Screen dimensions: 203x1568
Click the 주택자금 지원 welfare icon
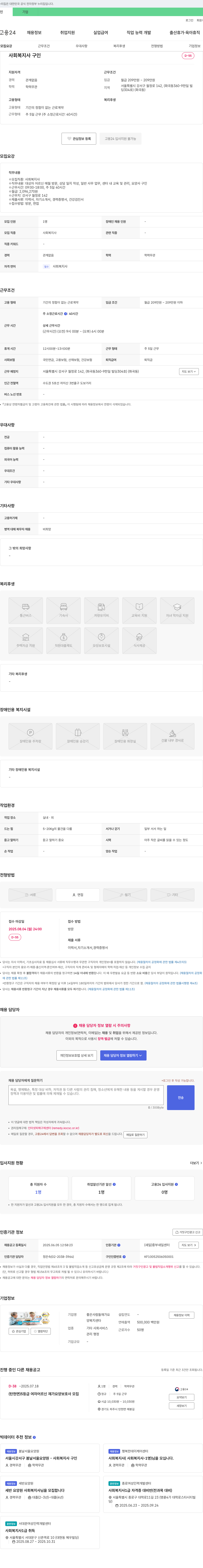coord(26,640)
